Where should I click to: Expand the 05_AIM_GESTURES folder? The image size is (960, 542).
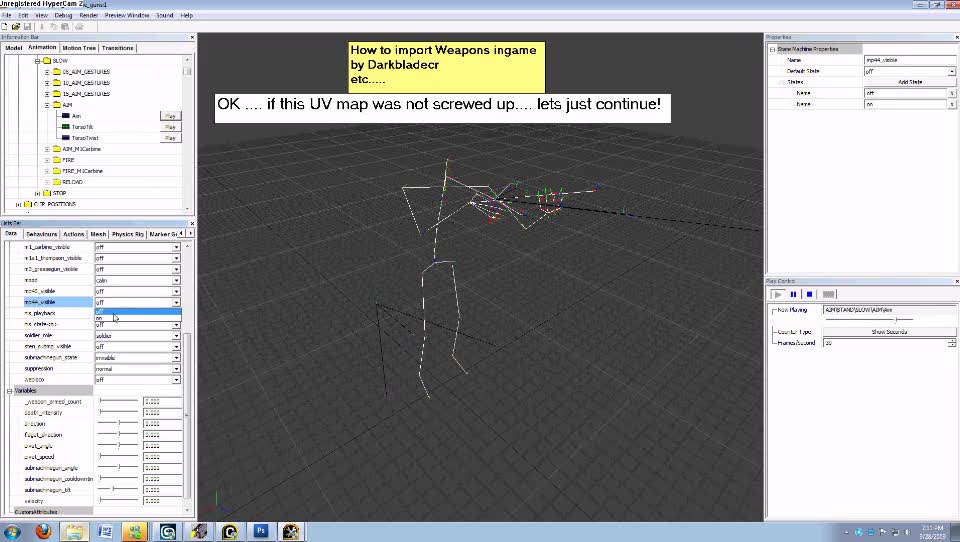tap(47, 72)
